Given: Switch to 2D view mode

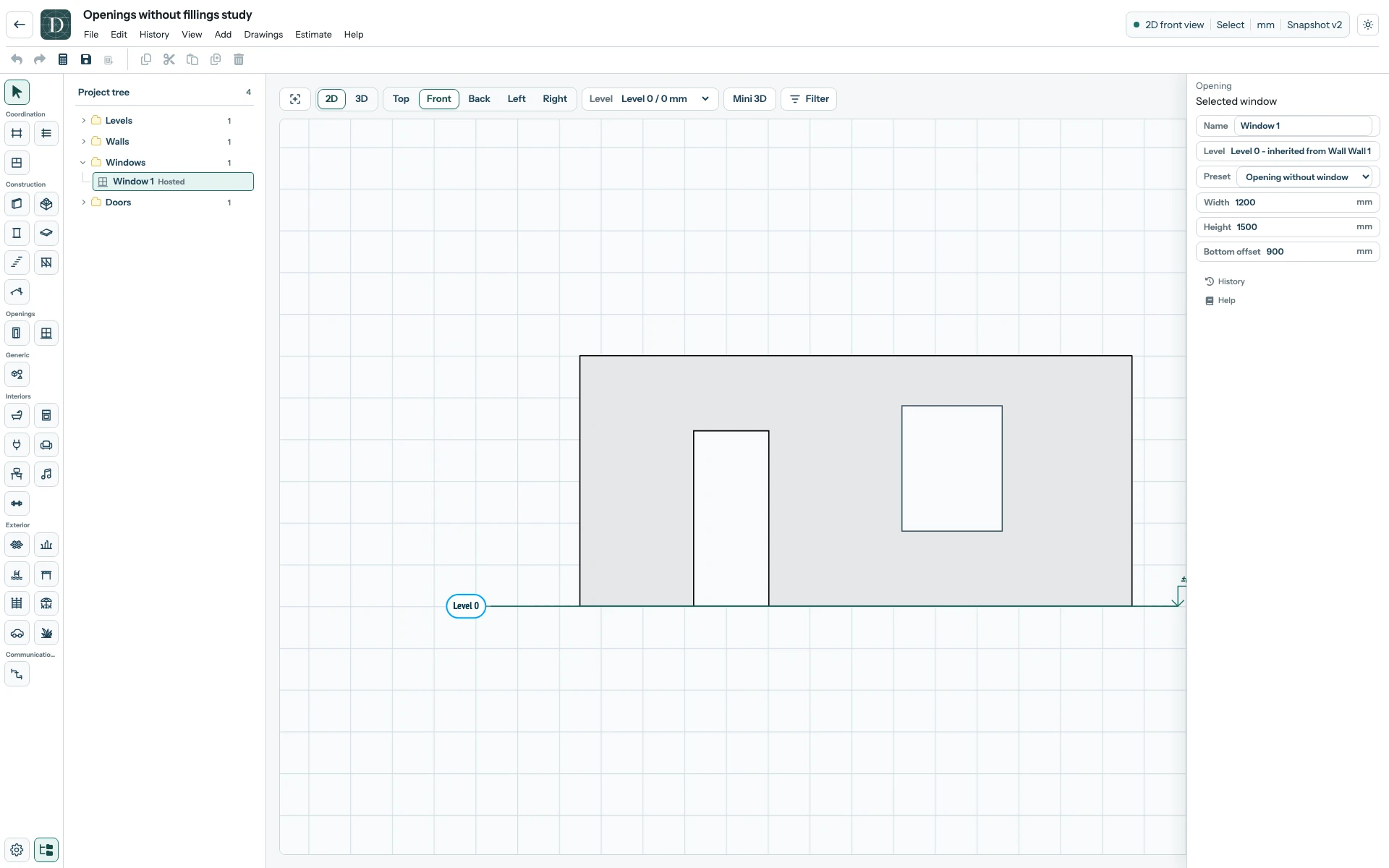Looking at the screenshot, I should coord(331,99).
